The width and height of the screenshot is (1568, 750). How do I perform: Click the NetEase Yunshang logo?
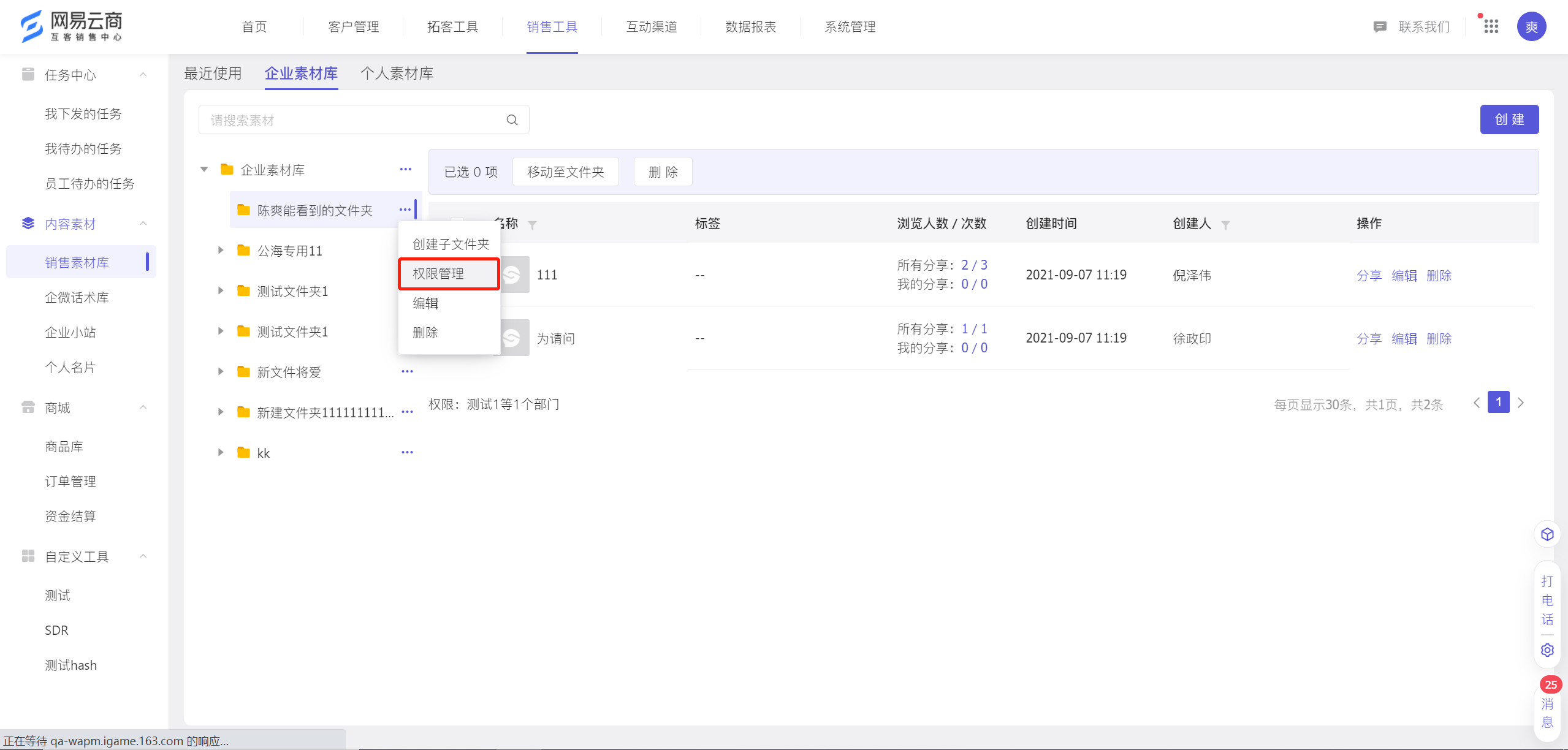pyautogui.click(x=71, y=26)
